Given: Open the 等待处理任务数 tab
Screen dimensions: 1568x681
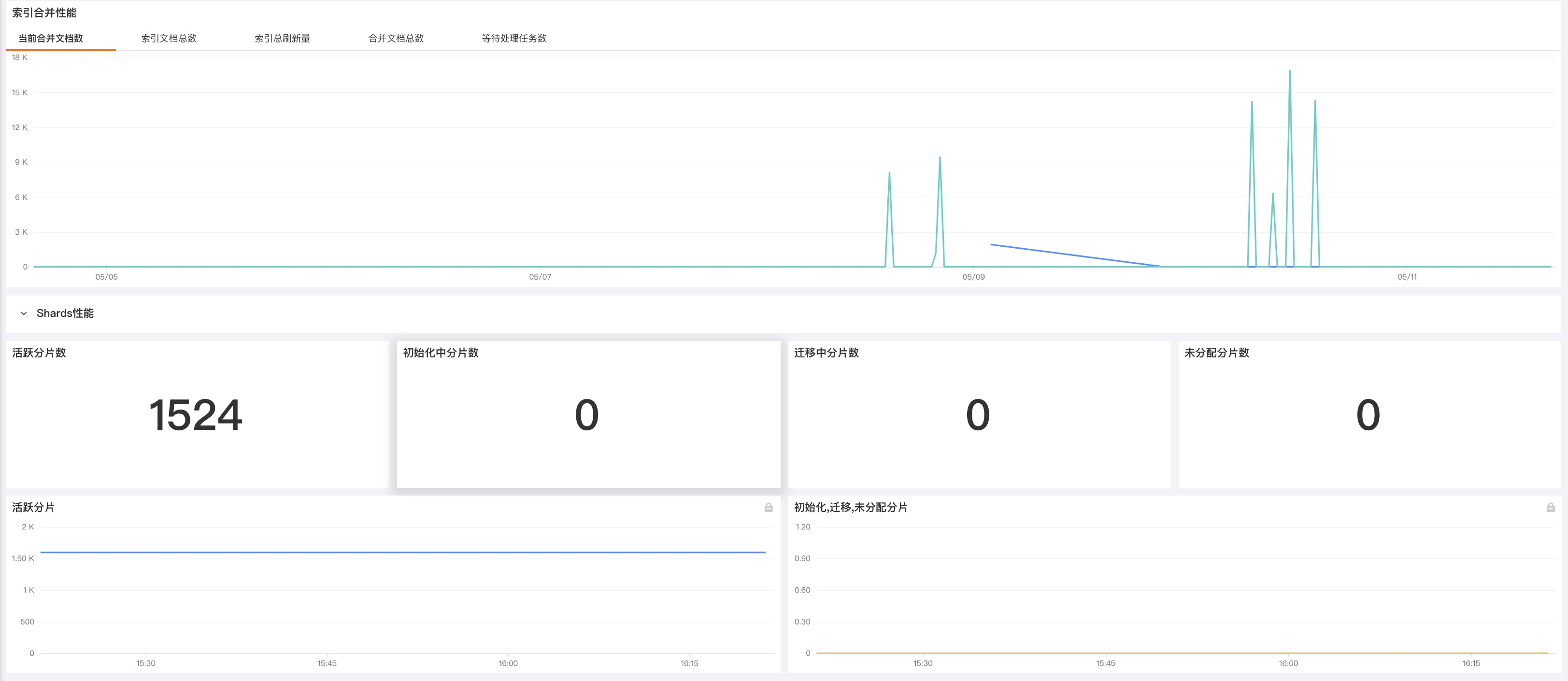Looking at the screenshot, I should [x=514, y=38].
